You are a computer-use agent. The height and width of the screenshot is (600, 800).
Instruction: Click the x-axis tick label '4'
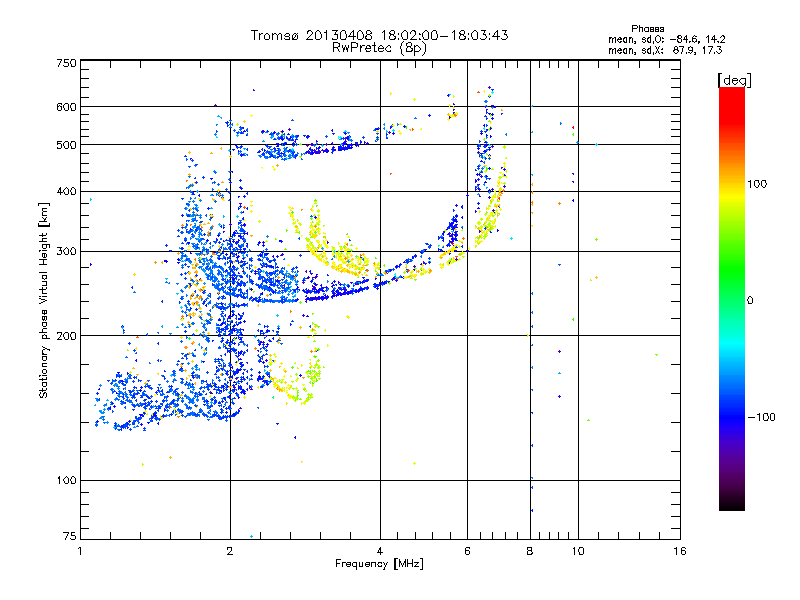click(380, 551)
